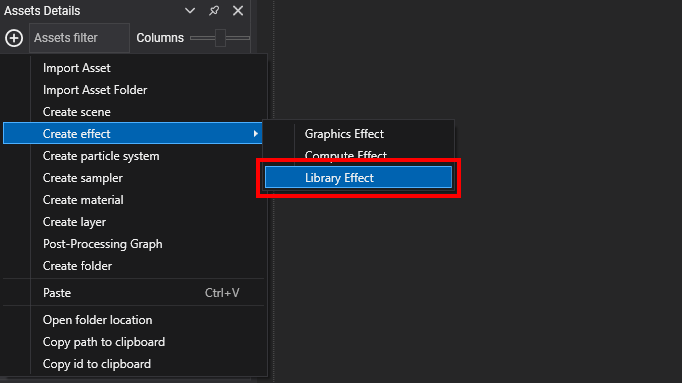
Task: Choose Compute Effect in submenu
Action: coord(358,155)
